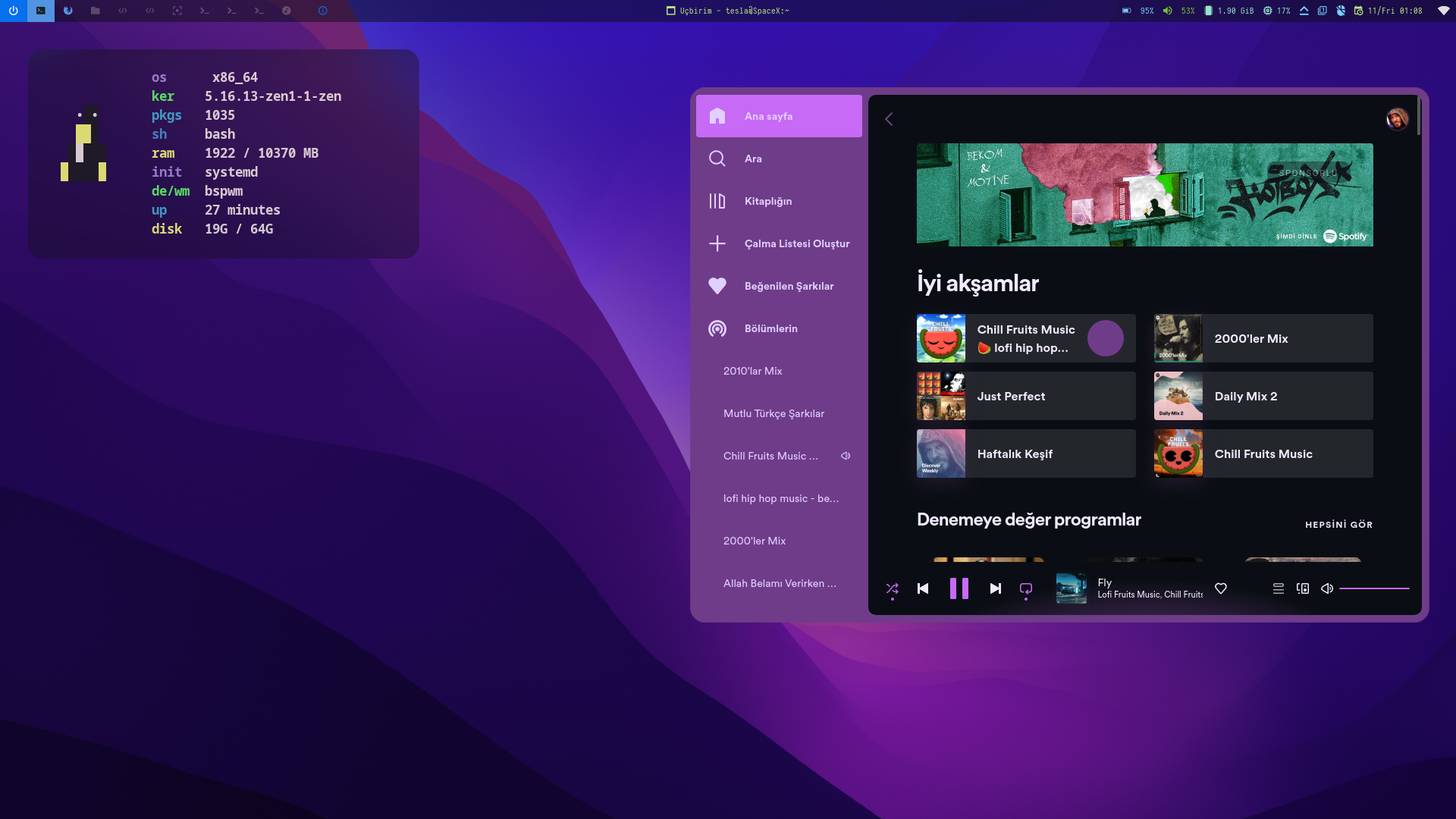This screenshot has height=819, width=1456.
Task: Open Beğenilen Şarkılar liked songs
Action: pyautogui.click(x=789, y=286)
